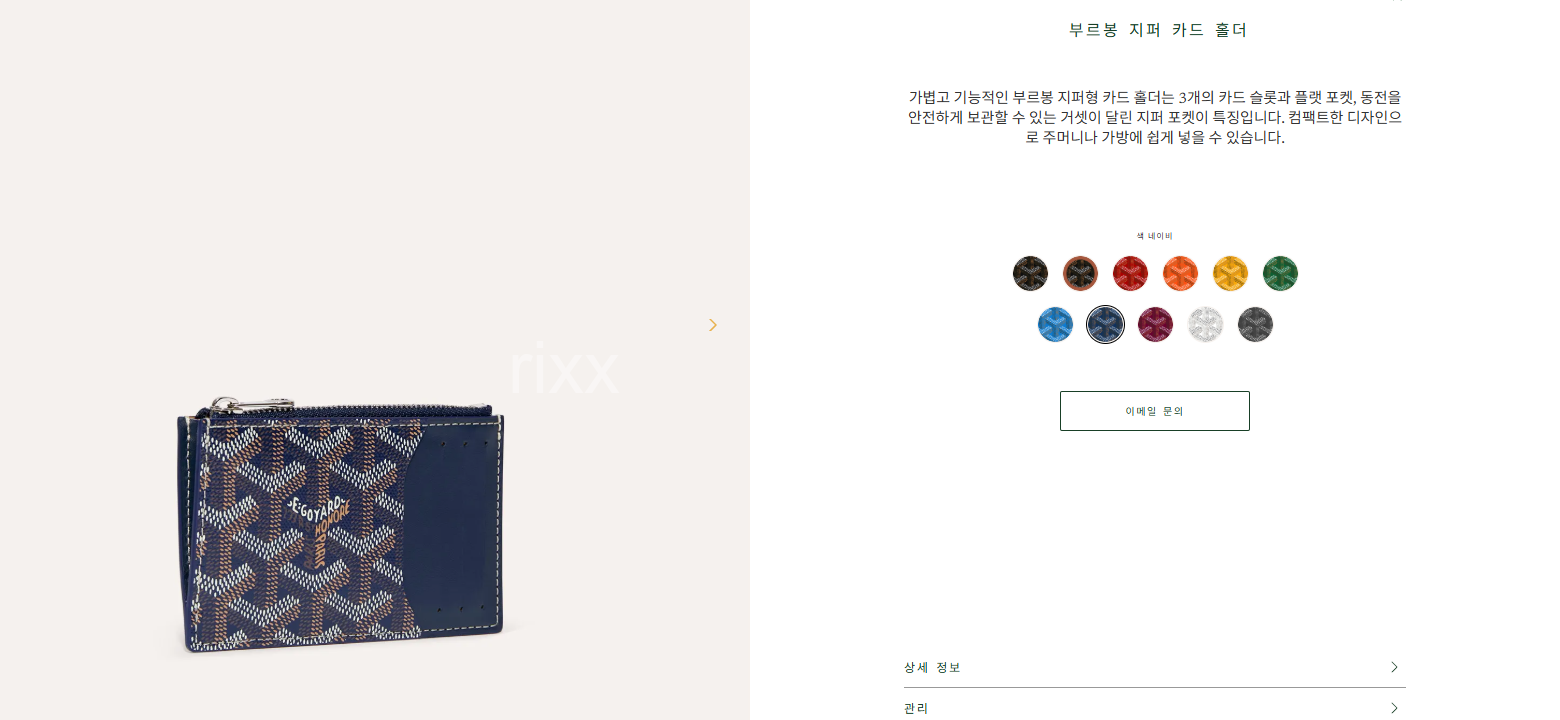Click the 부르봉 지퍼 카드 홀더 title

pos(1158,30)
